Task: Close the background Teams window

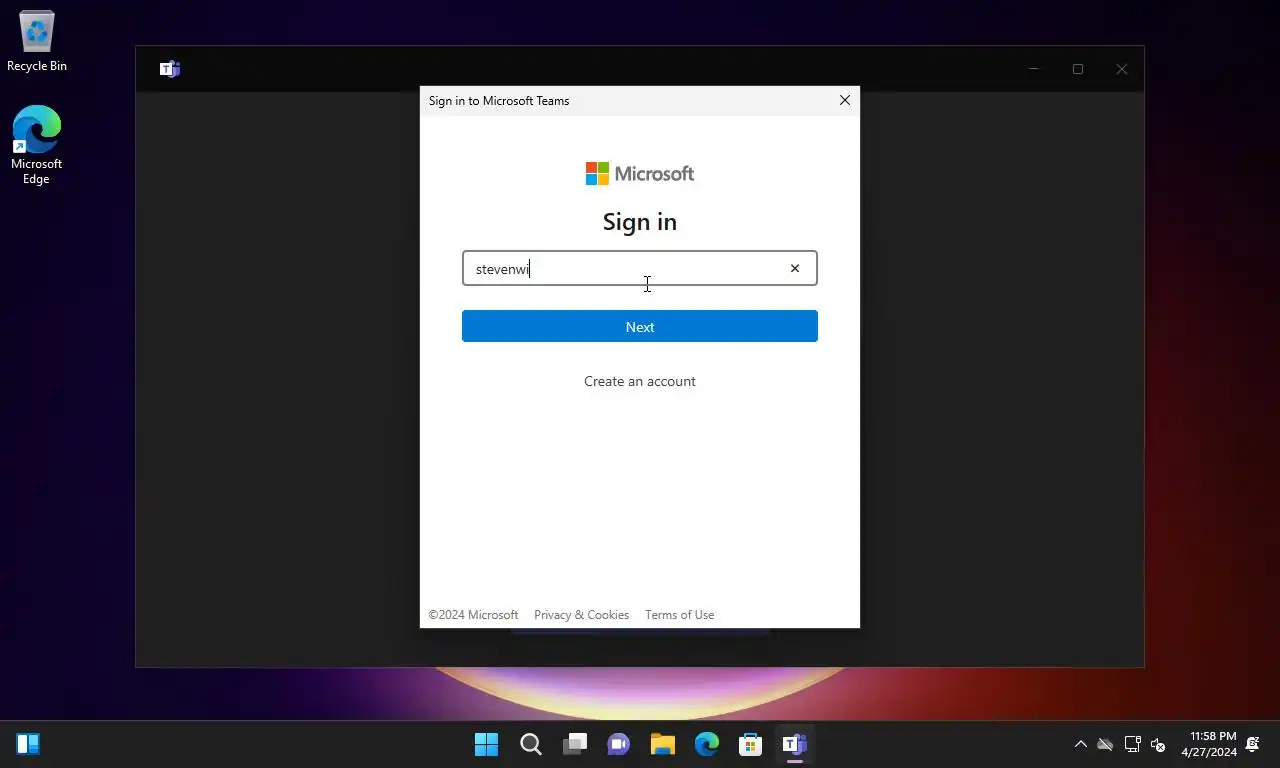Action: (x=1122, y=69)
